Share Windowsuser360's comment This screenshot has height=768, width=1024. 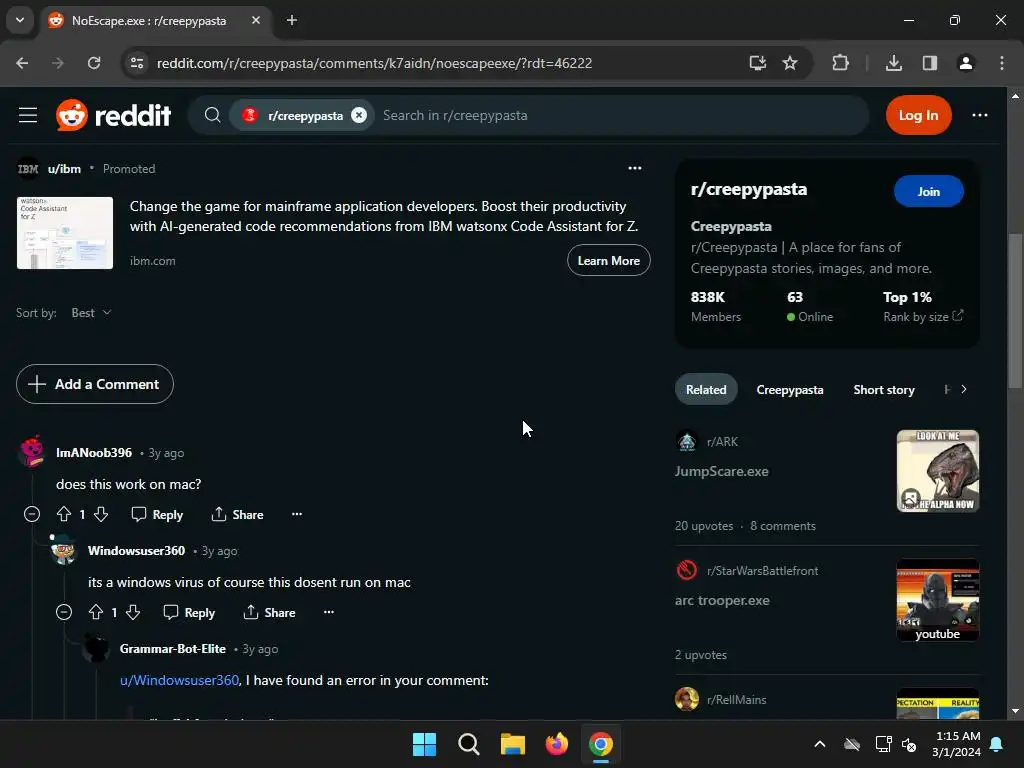click(269, 613)
